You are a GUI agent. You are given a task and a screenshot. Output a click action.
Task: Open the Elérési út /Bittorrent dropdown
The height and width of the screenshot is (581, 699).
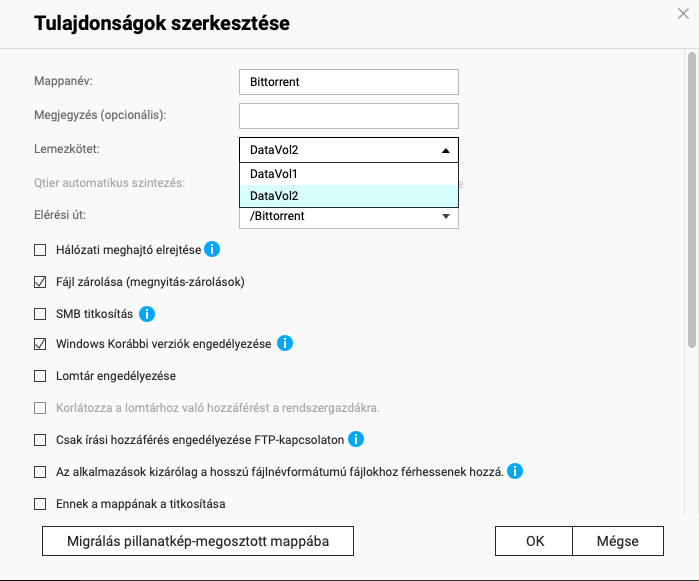349,217
